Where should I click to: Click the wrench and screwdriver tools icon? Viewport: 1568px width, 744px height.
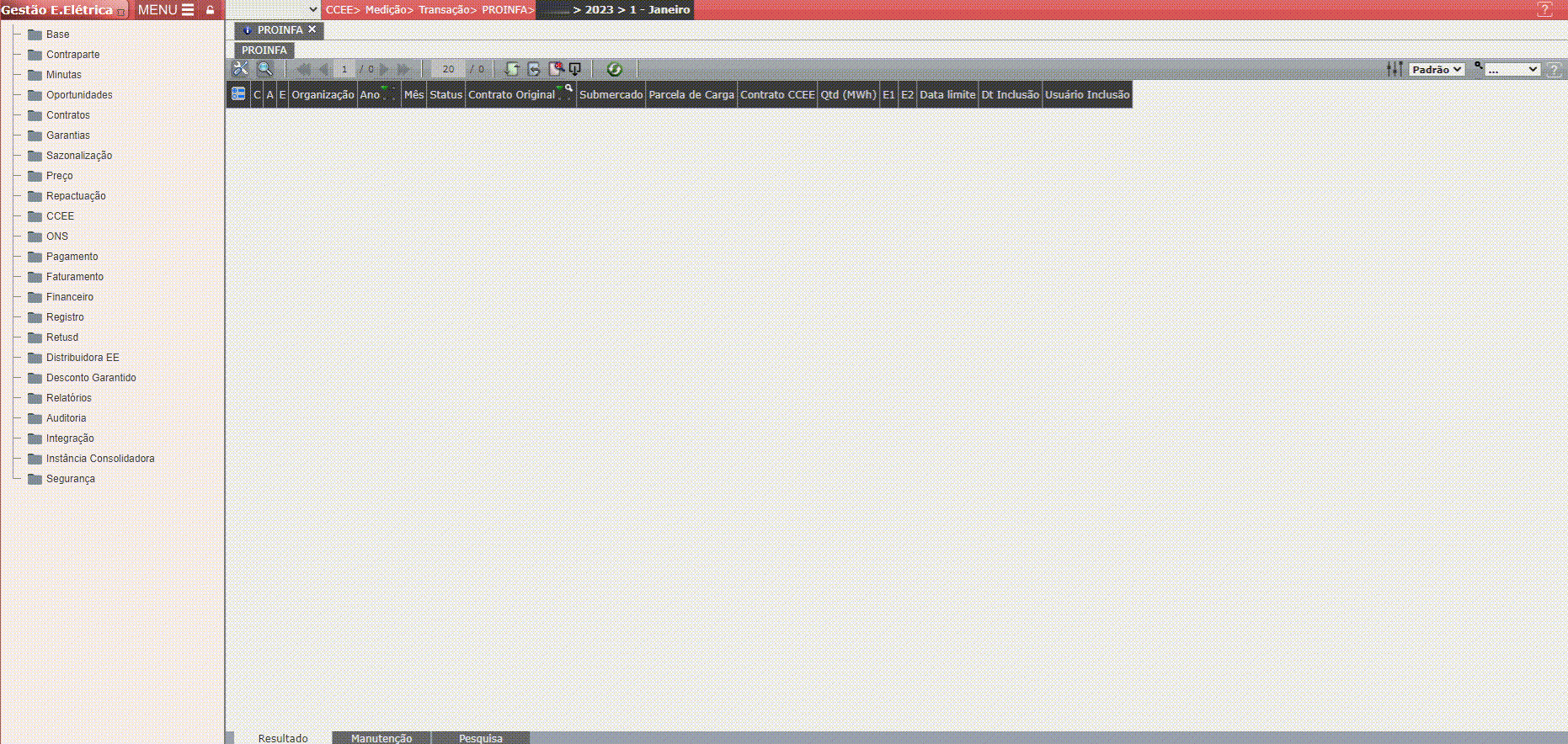[241, 69]
